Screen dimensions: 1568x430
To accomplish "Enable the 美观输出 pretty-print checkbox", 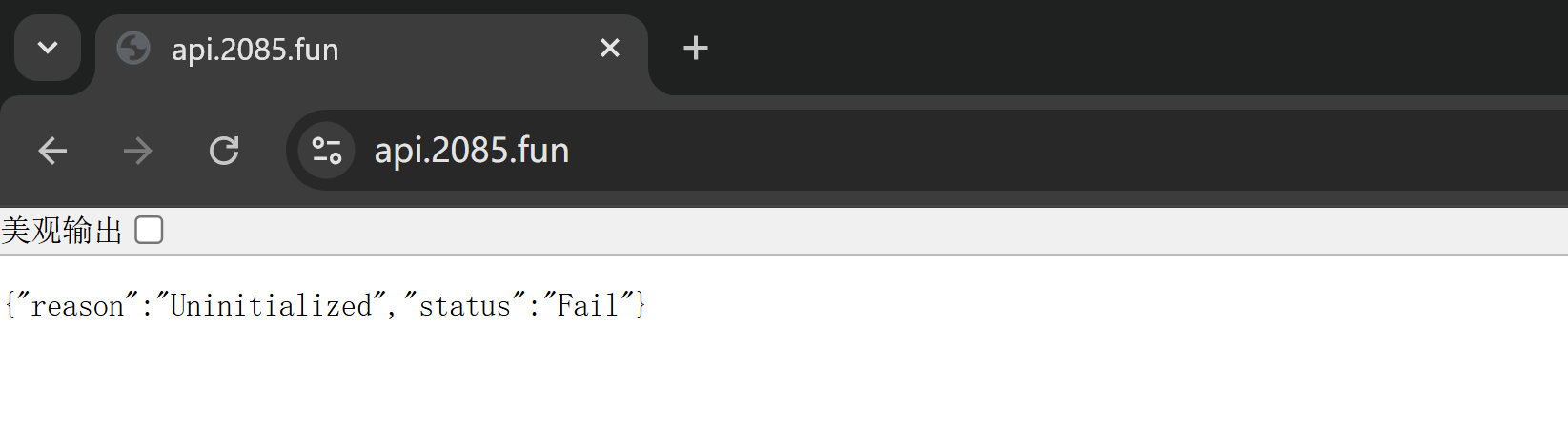I will (x=149, y=230).
